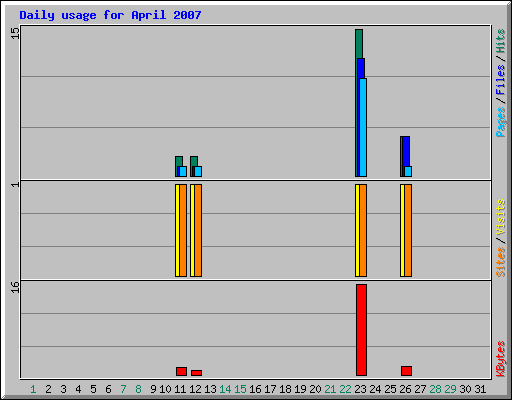Select day label '18' on the x-axis

(285, 389)
